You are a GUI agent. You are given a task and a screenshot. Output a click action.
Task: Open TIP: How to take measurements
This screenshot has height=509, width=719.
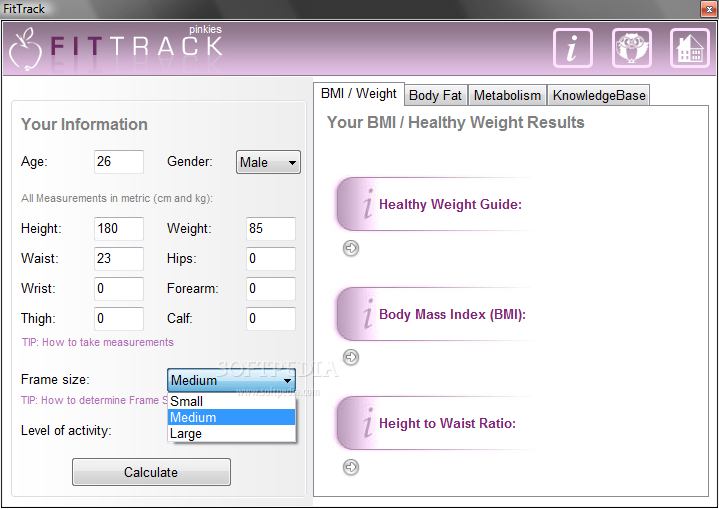pos(98,343)
